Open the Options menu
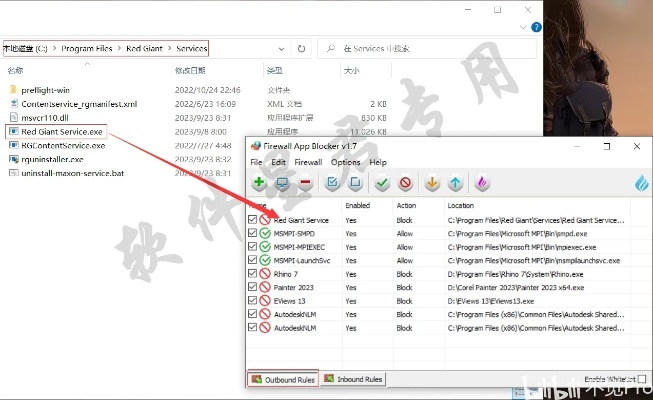This screenshot has width=653, height=400. [345, 162]
